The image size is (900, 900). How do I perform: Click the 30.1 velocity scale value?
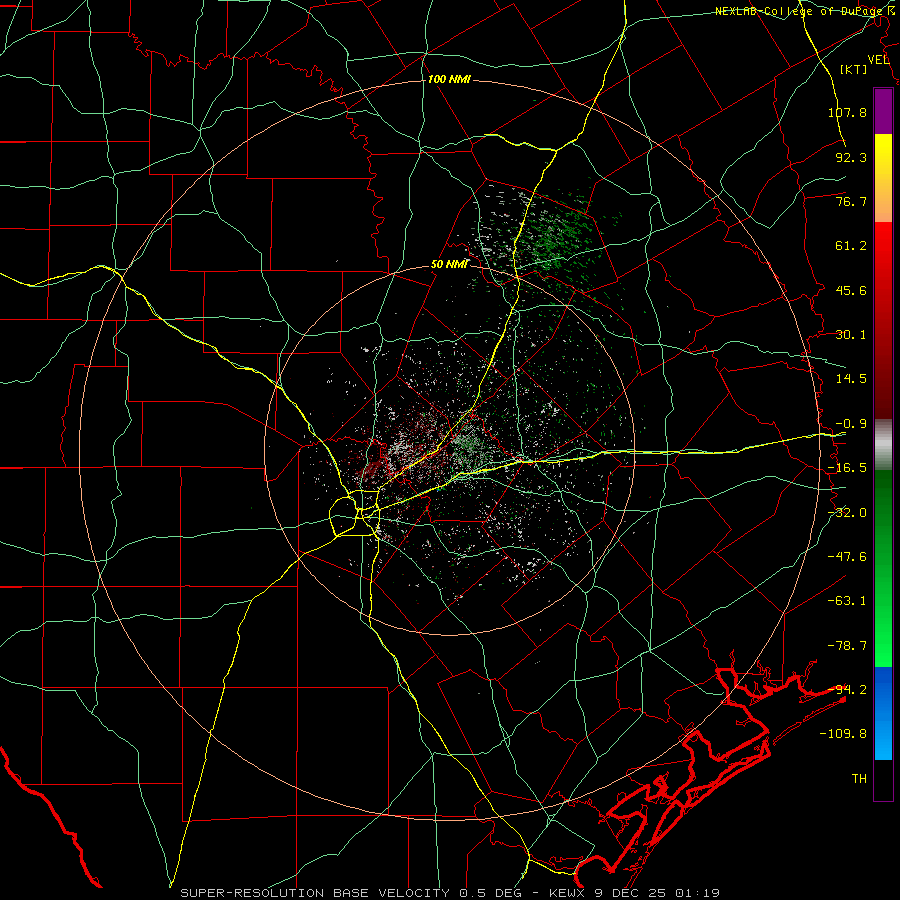click(x=851, y=335)
